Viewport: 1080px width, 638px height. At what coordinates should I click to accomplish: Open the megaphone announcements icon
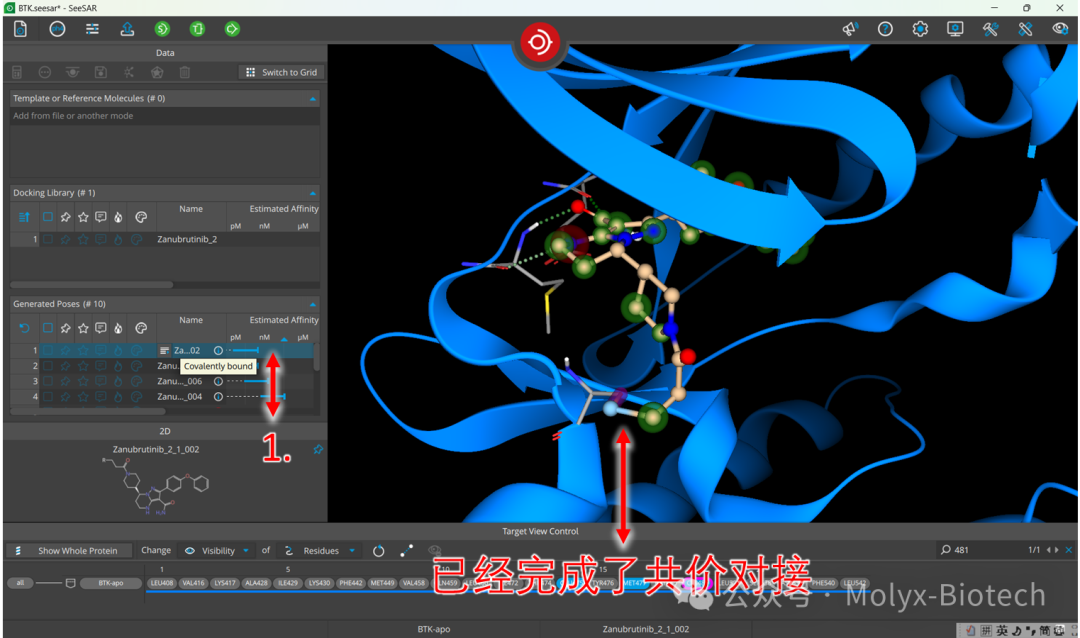[x=850, y=29]
